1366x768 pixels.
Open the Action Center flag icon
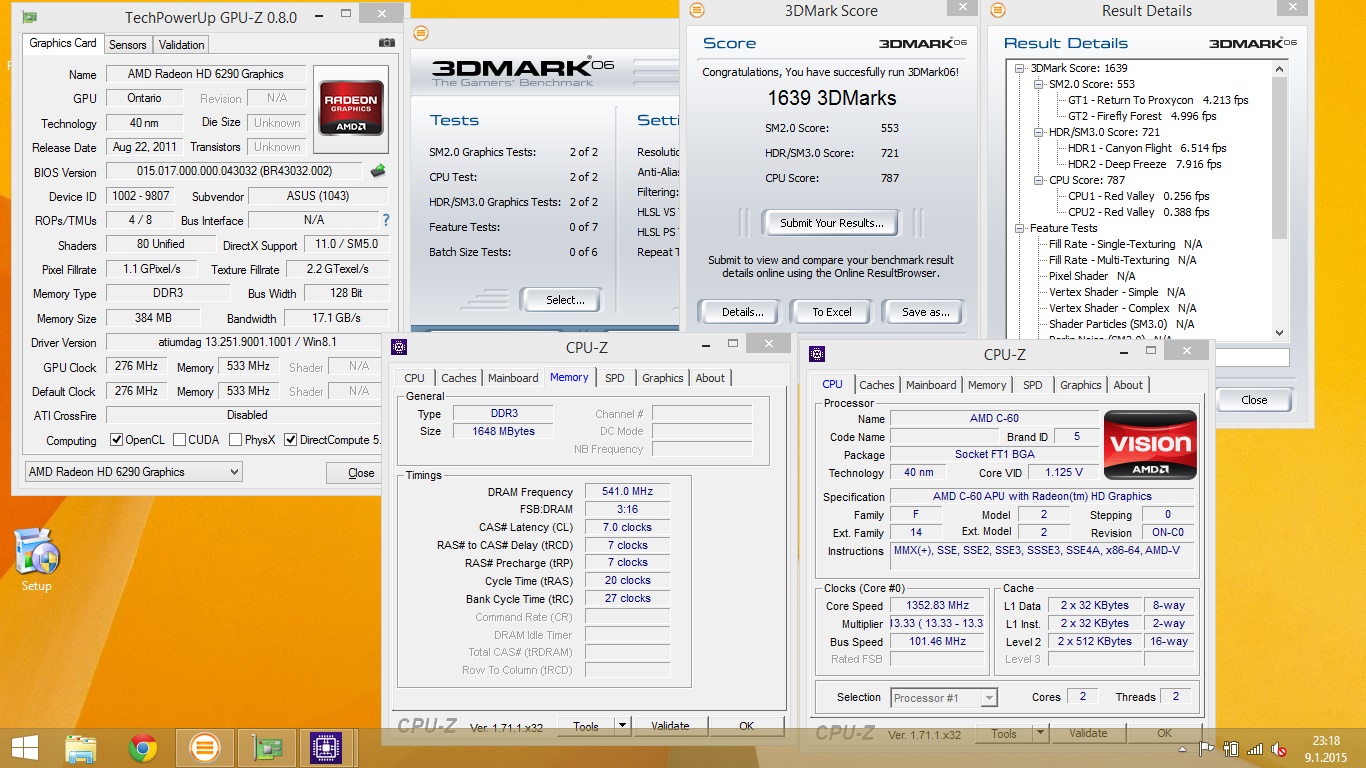[x=1208, y=748]
